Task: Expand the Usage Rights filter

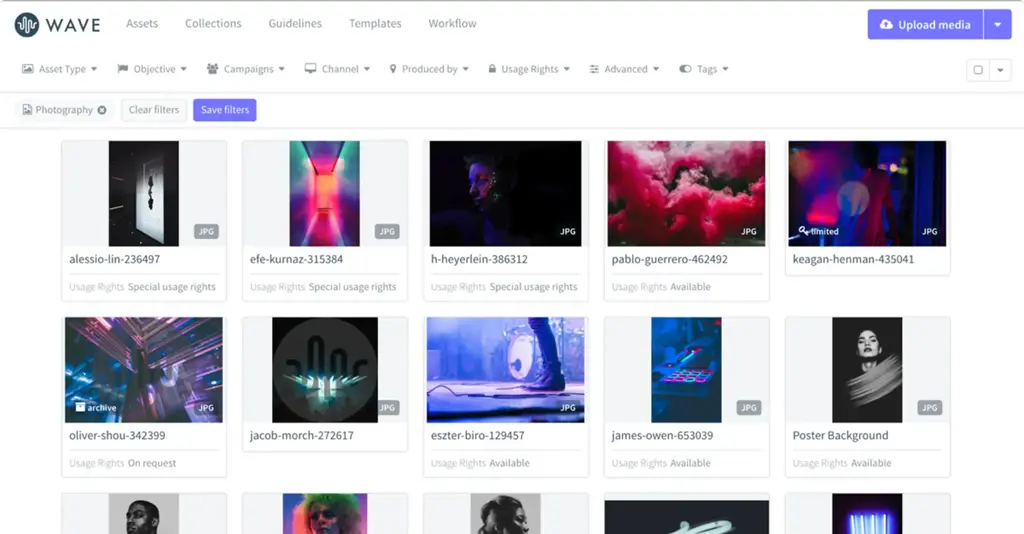Action: click(529, 69)
